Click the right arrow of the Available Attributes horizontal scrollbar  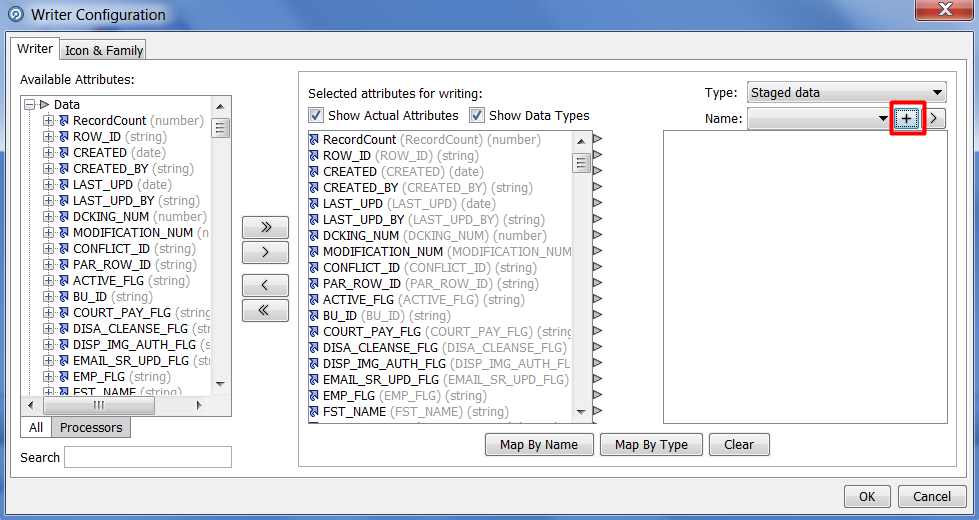pos(199,406)
